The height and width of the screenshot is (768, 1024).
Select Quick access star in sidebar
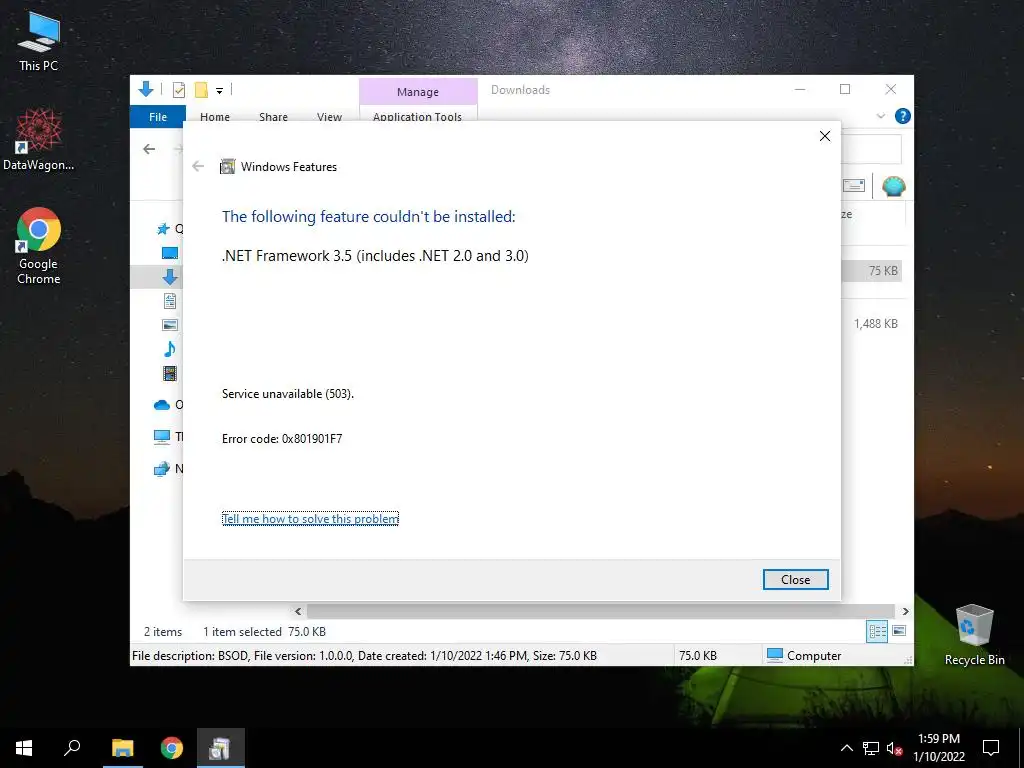point(163,229)
